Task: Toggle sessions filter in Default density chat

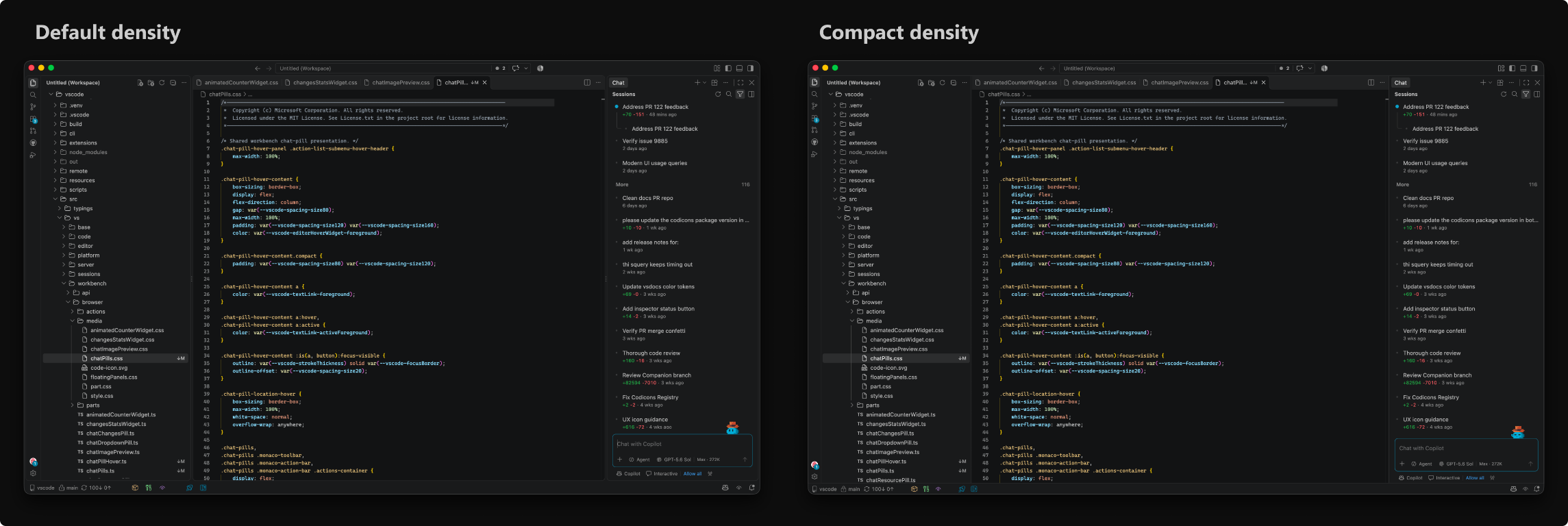Action: pos(740,95)
